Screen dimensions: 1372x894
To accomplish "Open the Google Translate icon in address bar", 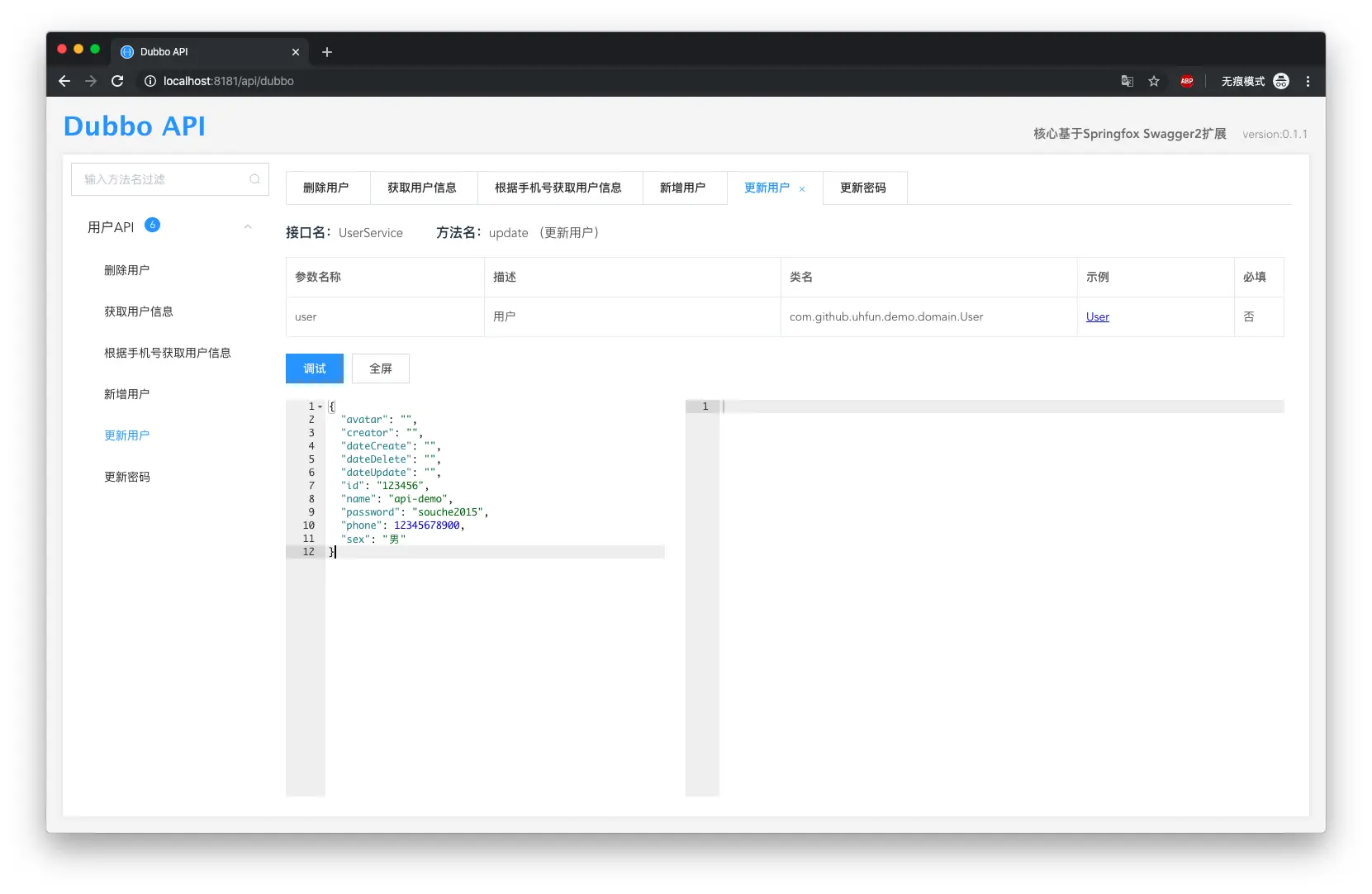I will click(x=1127, y=81).
